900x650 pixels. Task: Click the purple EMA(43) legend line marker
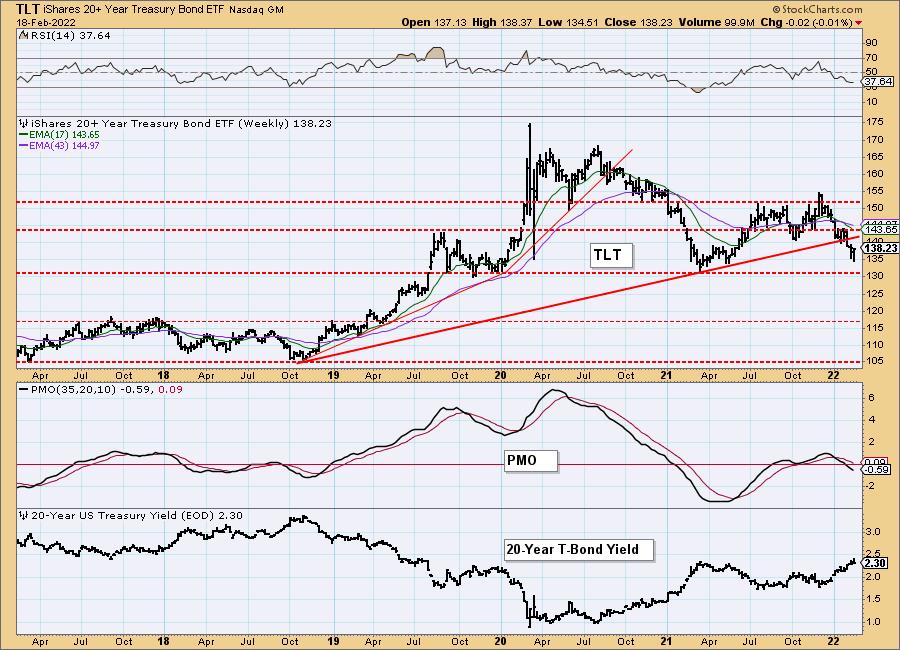coord(24,145)
